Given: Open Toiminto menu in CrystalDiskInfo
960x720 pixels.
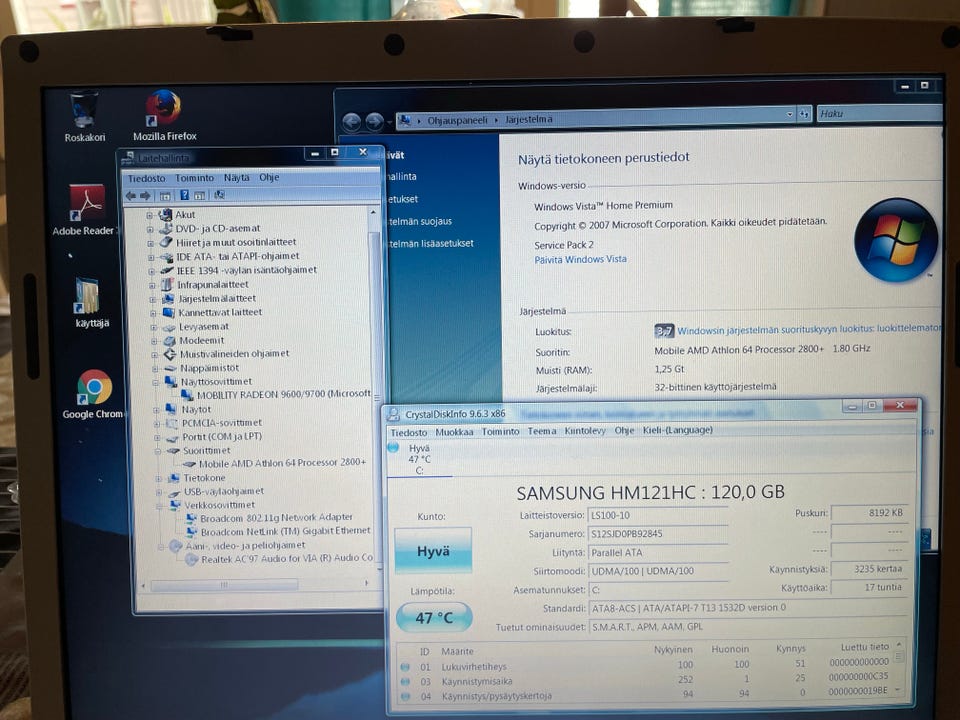Looking at the screenshot, I should click(x=500, y=432).
